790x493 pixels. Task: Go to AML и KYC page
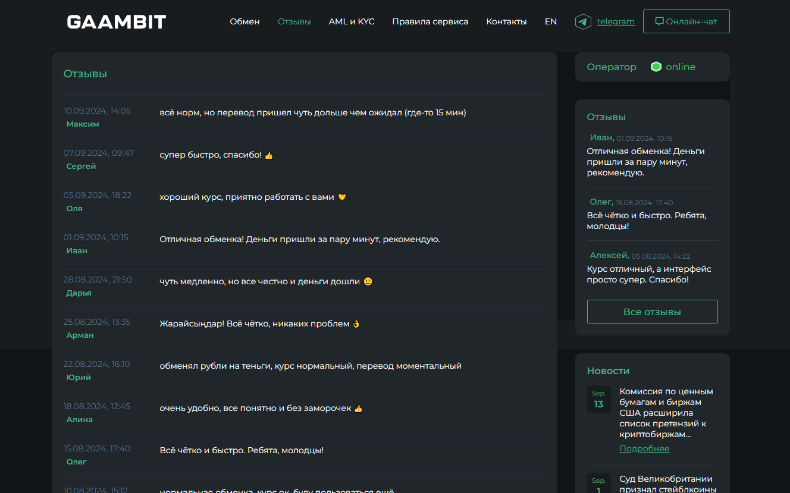pyautogui.click(x=351, y=22)
